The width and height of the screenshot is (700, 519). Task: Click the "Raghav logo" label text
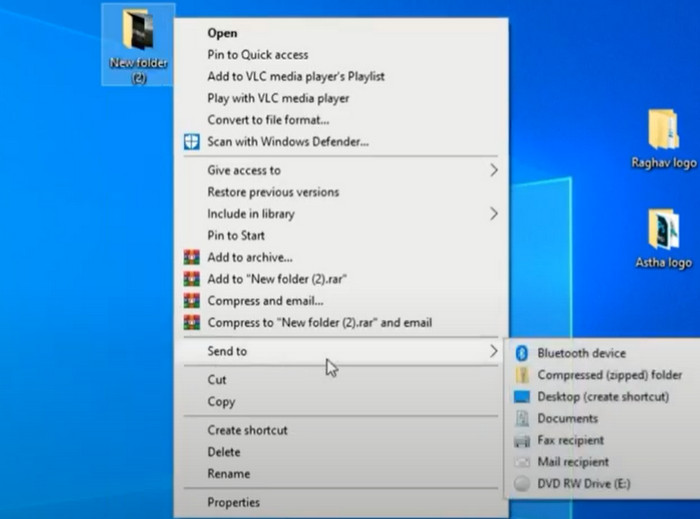click(x=664, y=162)
